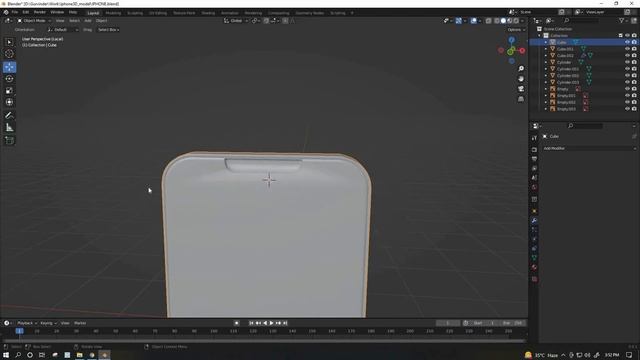Open the Object Data properties green triangle tab
The width and height of the screenshot is (640, 360).
pyautogui.click(x=534, y=258)
